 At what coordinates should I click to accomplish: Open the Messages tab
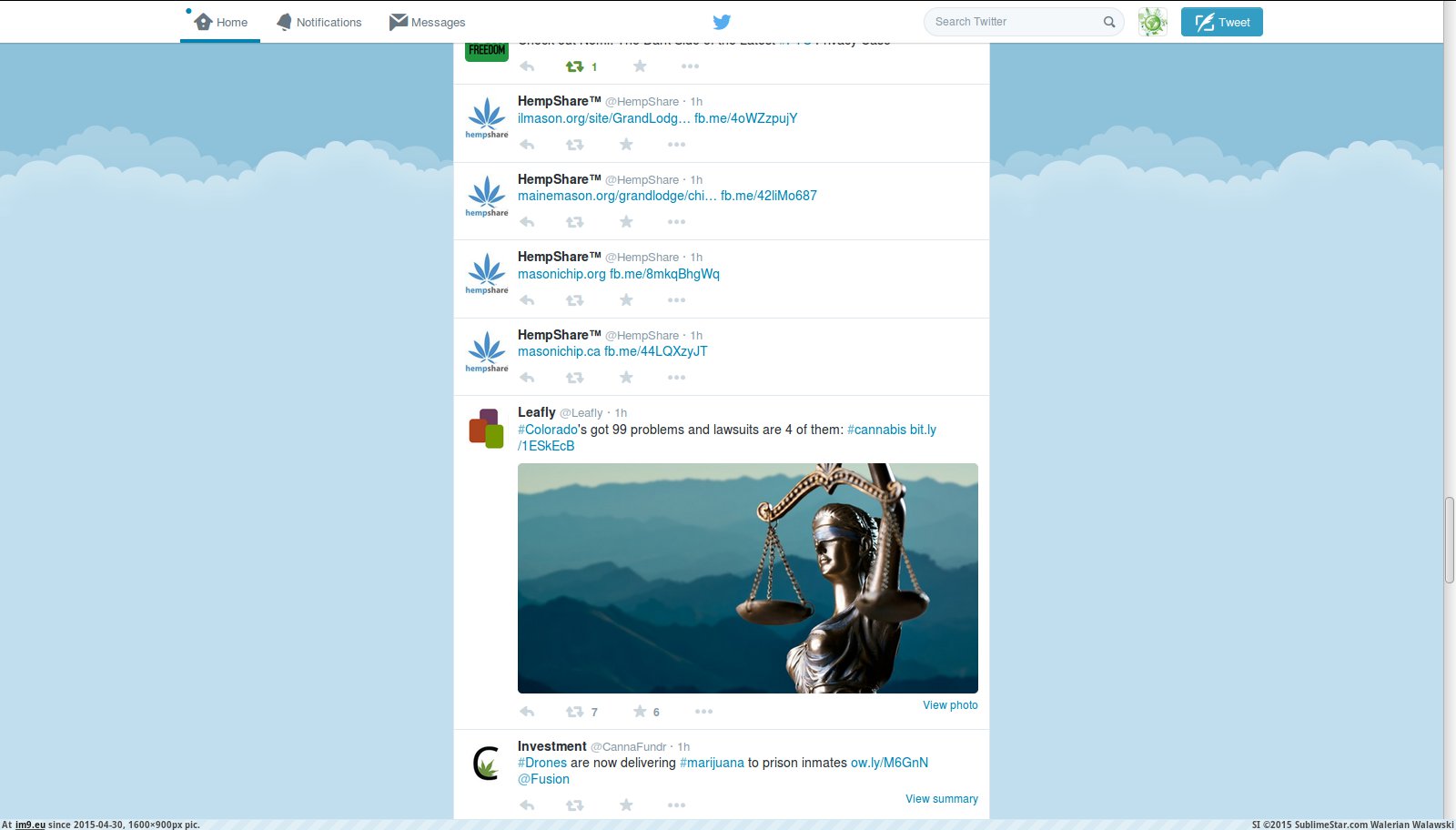[427, 22]
